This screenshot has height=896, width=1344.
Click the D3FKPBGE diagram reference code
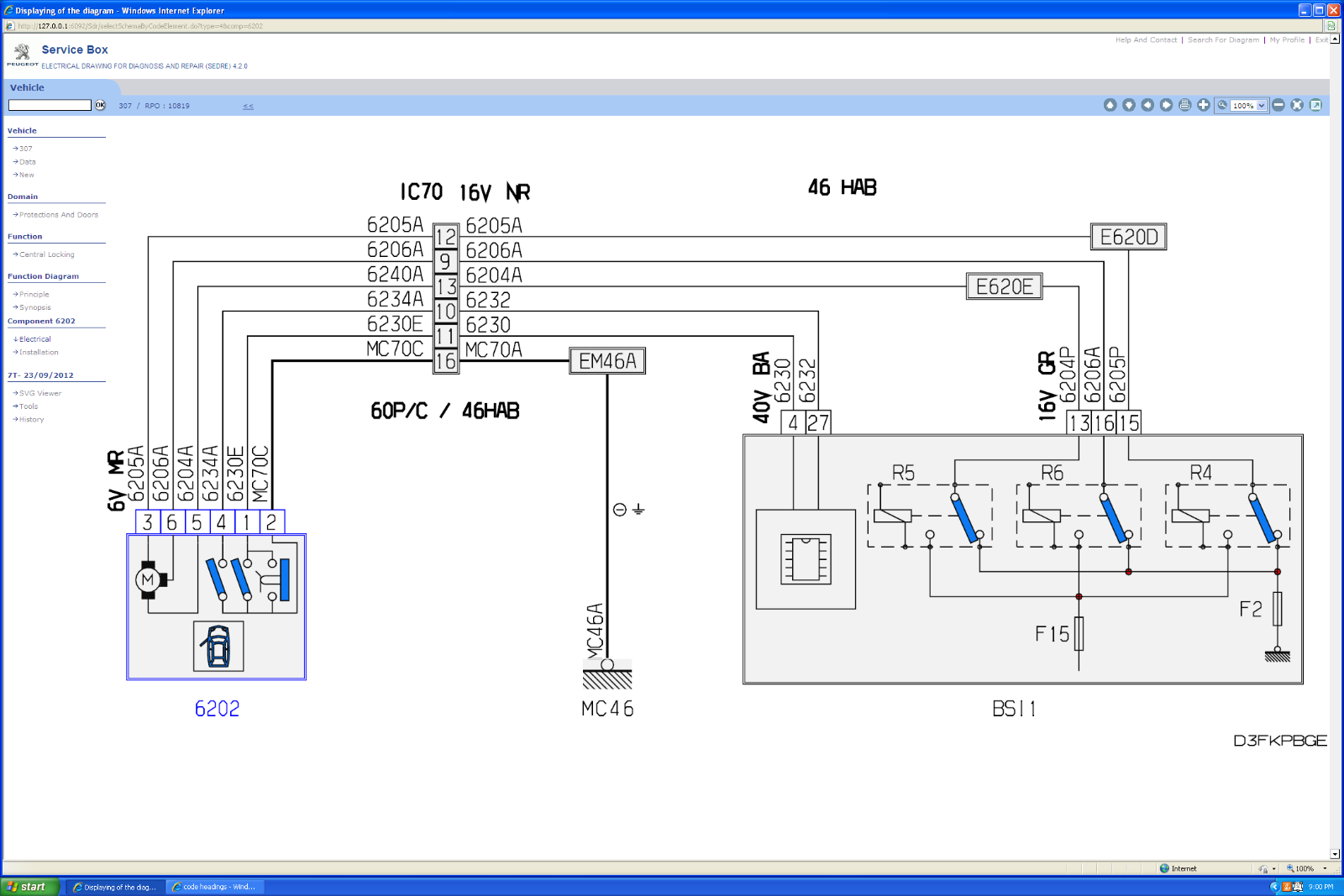(1280, 741)
